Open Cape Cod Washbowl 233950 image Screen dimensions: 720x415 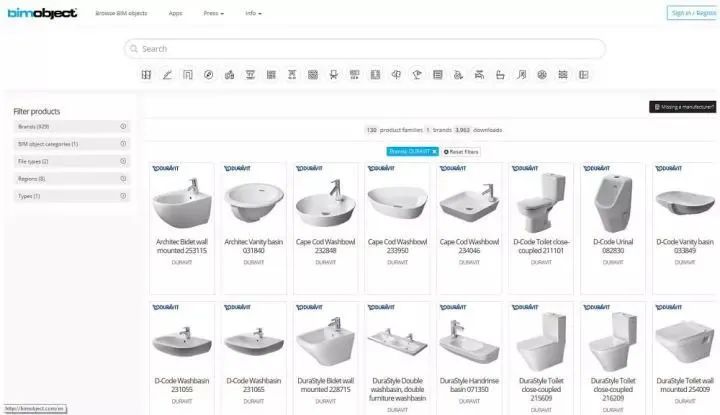pos(398,202)
